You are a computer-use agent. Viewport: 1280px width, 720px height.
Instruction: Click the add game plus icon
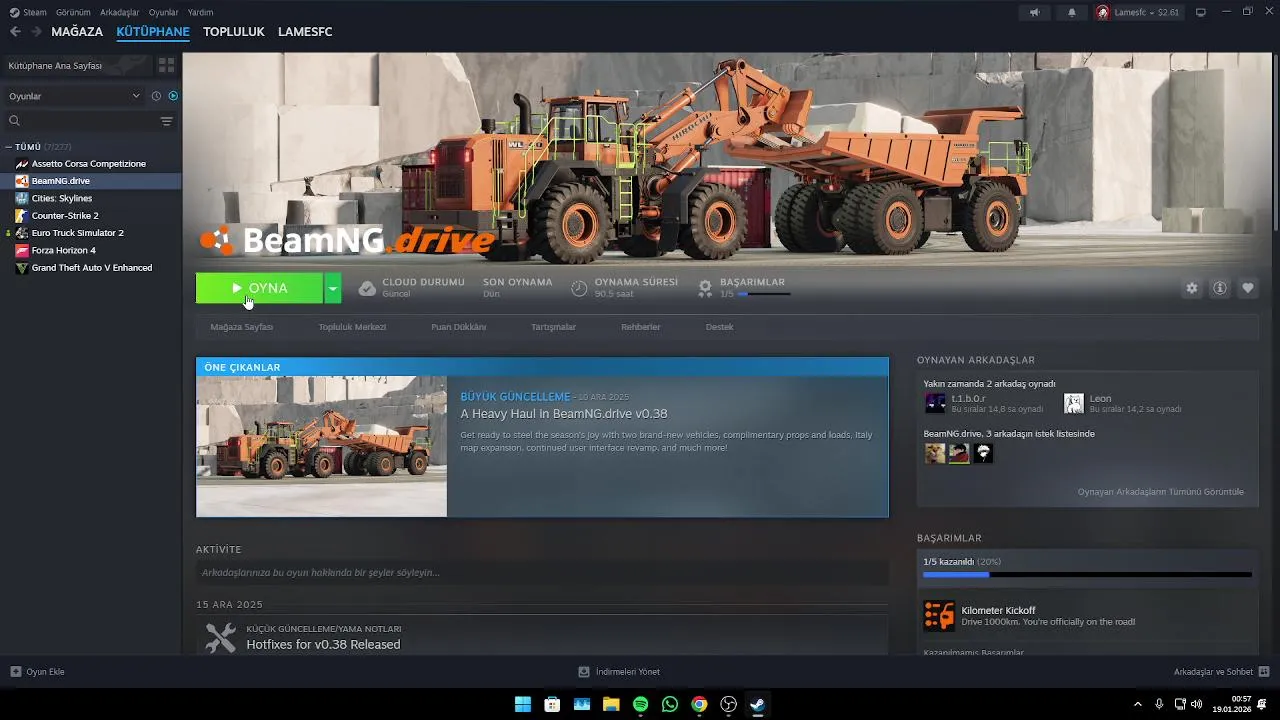coord(15,672)
